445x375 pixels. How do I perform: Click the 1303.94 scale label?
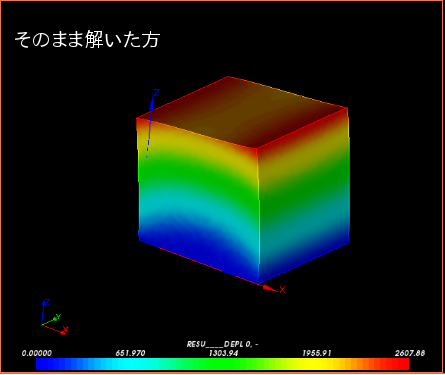pos(223,353)
